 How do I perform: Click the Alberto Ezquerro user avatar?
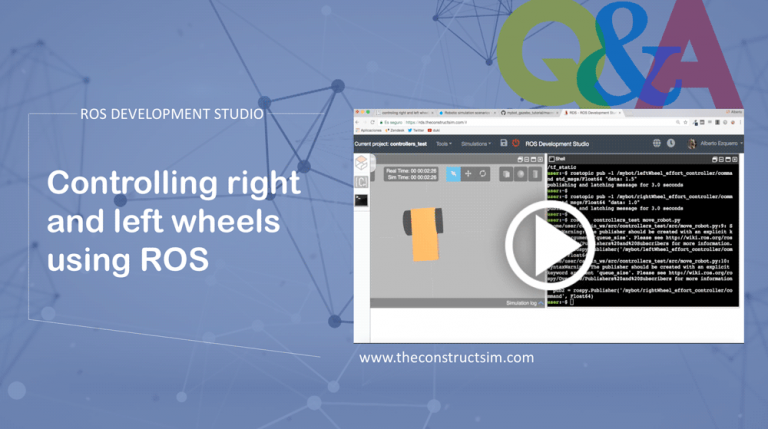(692, 143)
